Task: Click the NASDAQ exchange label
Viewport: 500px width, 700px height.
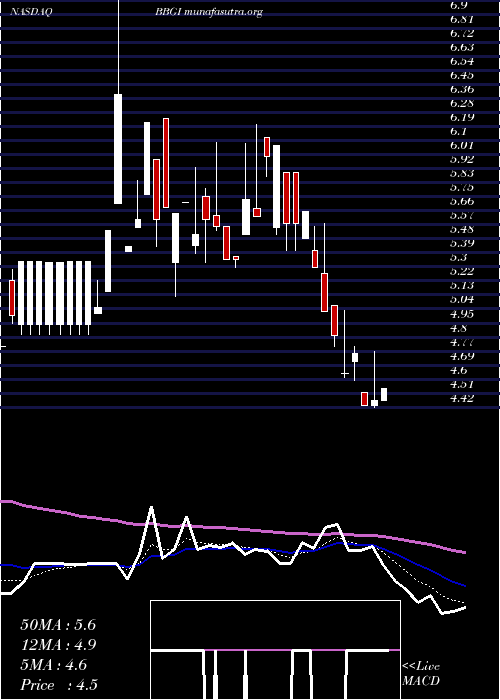Action: point(31,12)
